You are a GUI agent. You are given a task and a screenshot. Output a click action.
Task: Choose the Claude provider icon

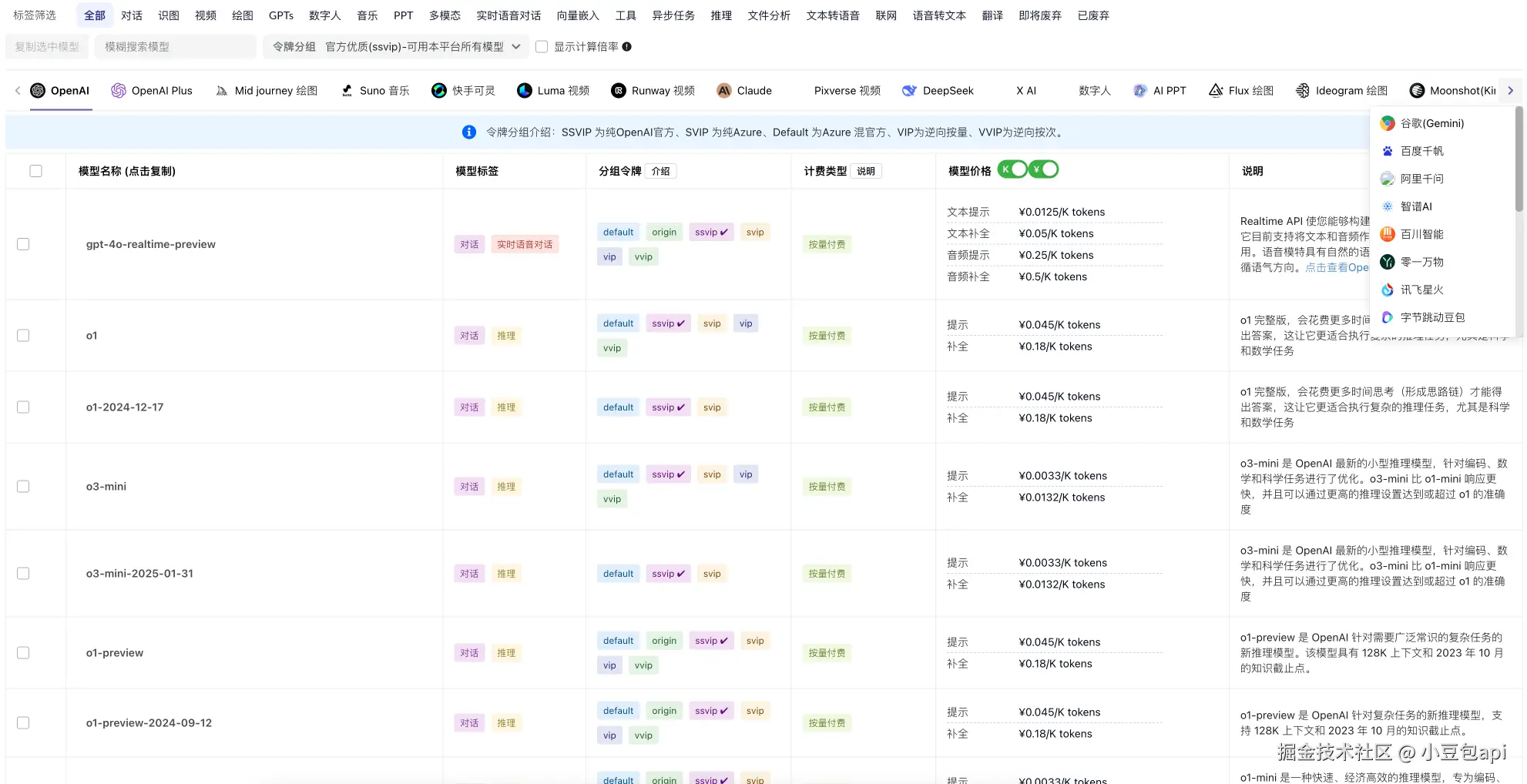[x=724, y=91]
